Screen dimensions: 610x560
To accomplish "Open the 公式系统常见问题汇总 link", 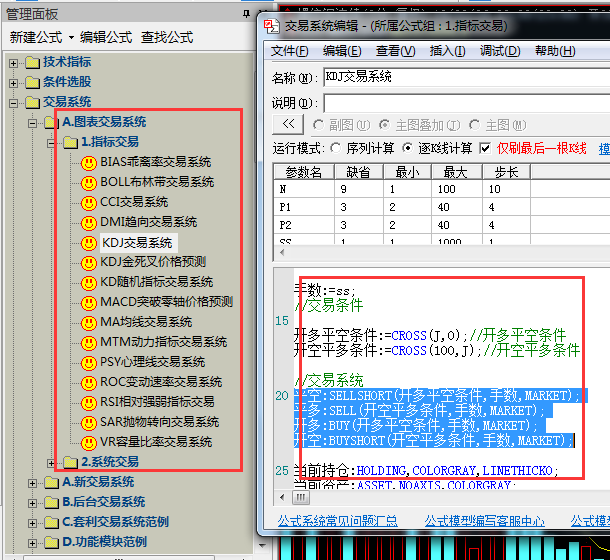I will click(337, 521).
